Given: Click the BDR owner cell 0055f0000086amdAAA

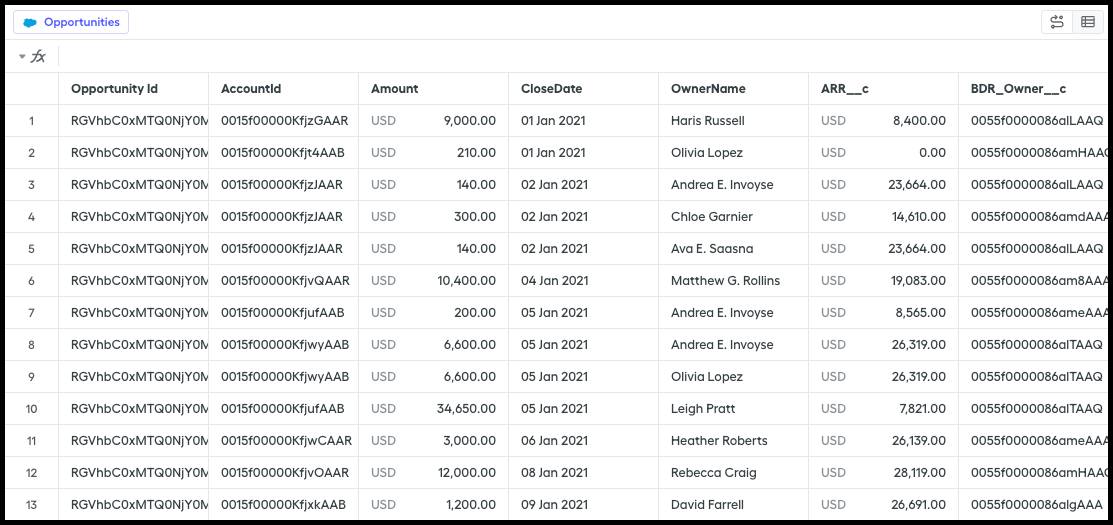Looking at the screenshot, I should (x=1033, y=216).
